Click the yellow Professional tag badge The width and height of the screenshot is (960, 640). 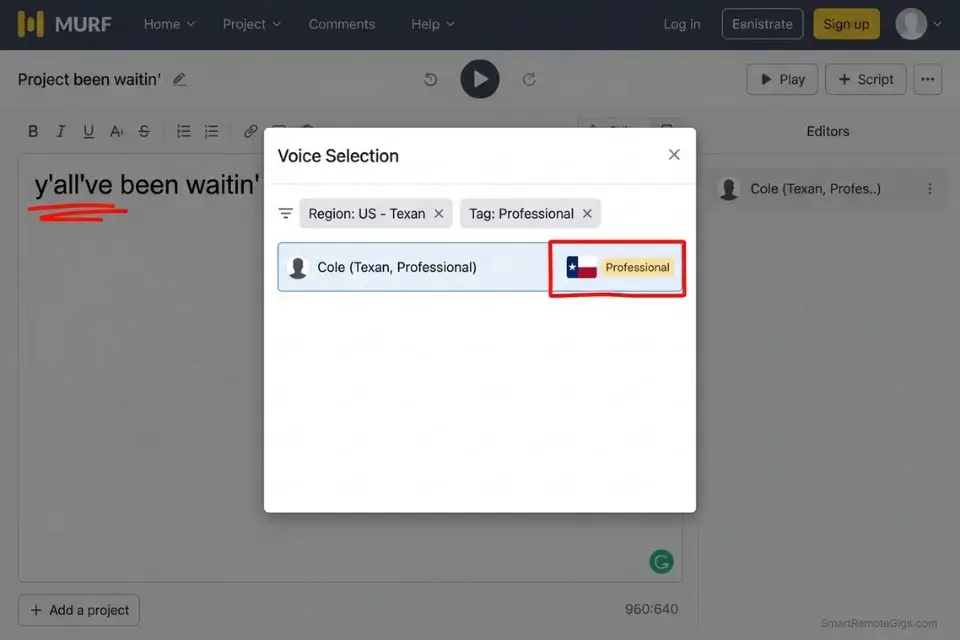point(637,267)
